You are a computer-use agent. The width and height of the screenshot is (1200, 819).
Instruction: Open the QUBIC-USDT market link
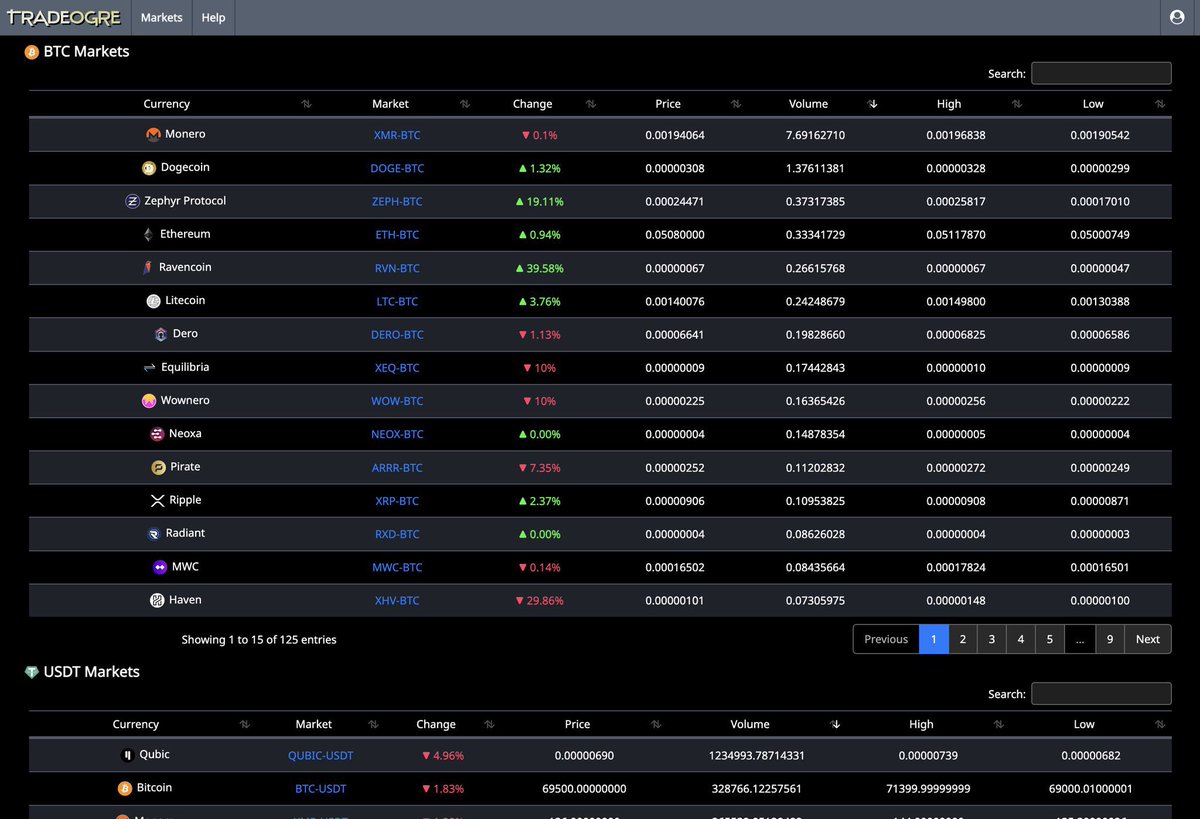click(x=321, y=755)
